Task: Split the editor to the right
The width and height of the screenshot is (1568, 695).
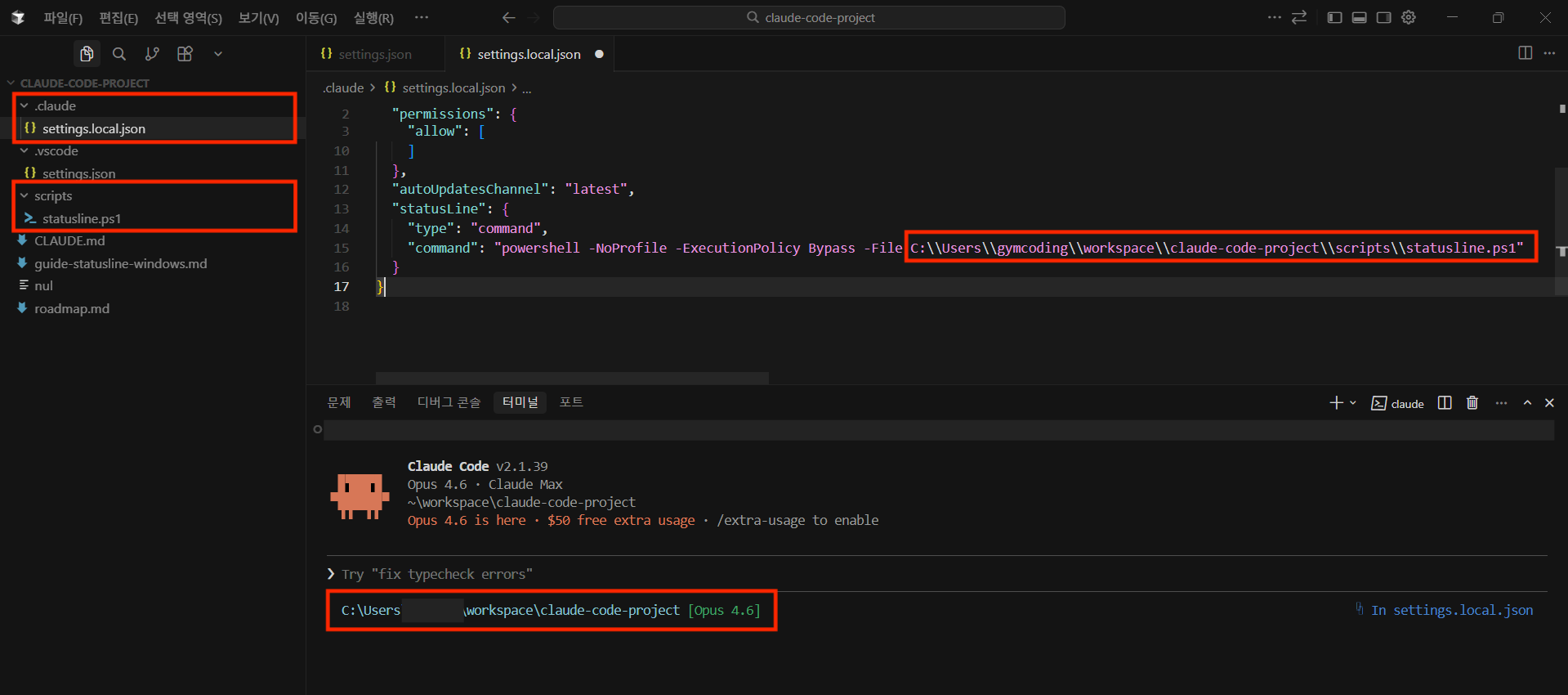Action: (x=1525, y=53)
